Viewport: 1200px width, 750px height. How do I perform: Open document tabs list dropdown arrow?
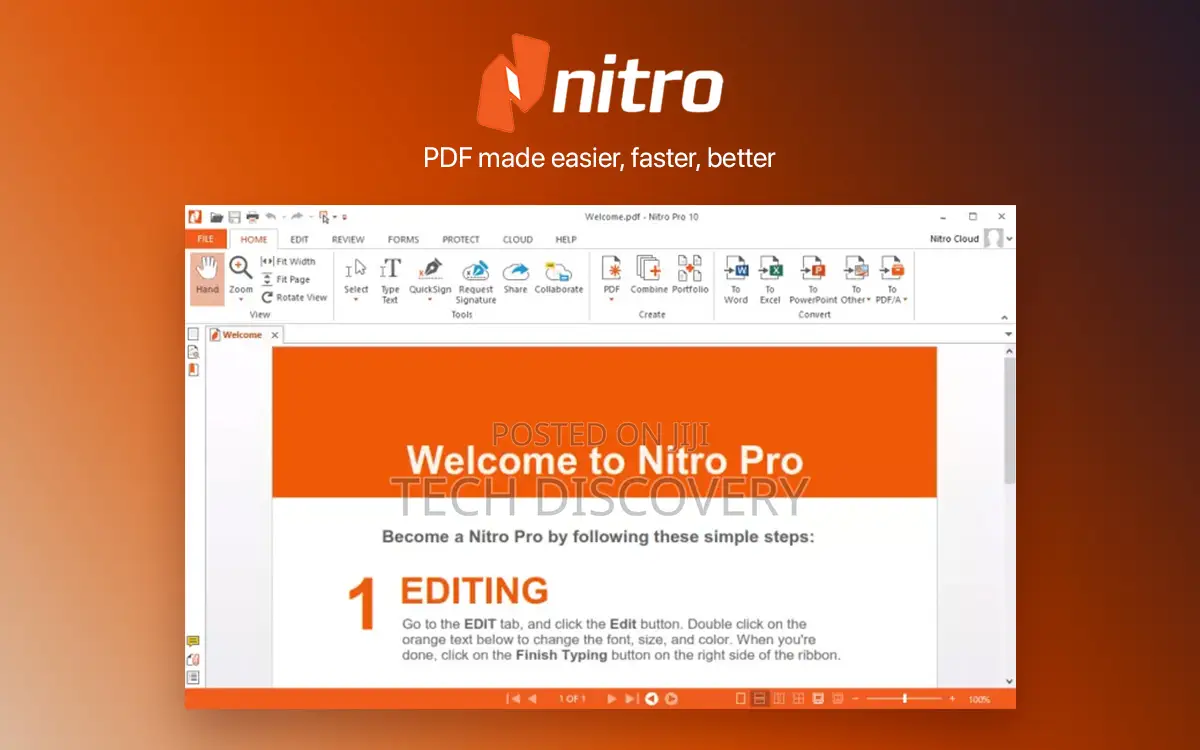(x=1008, y=334)
